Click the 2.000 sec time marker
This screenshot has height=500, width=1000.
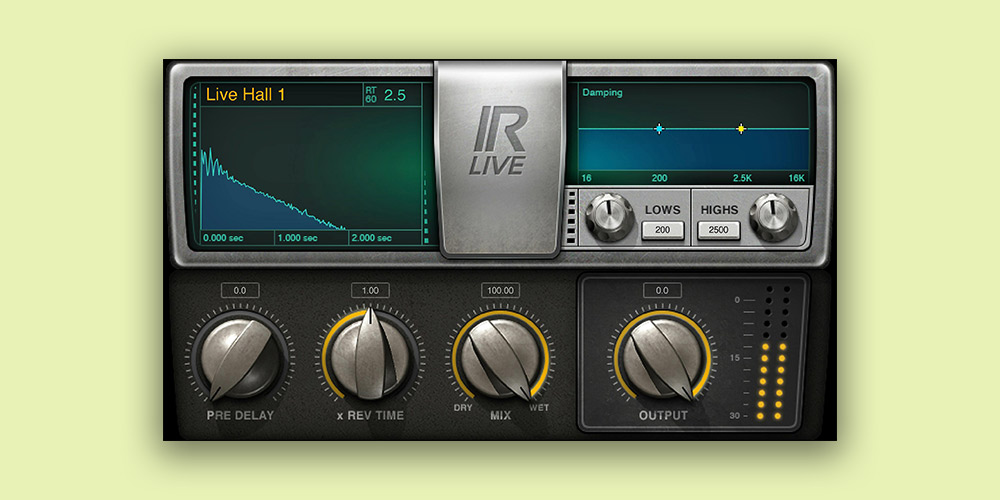372,238
